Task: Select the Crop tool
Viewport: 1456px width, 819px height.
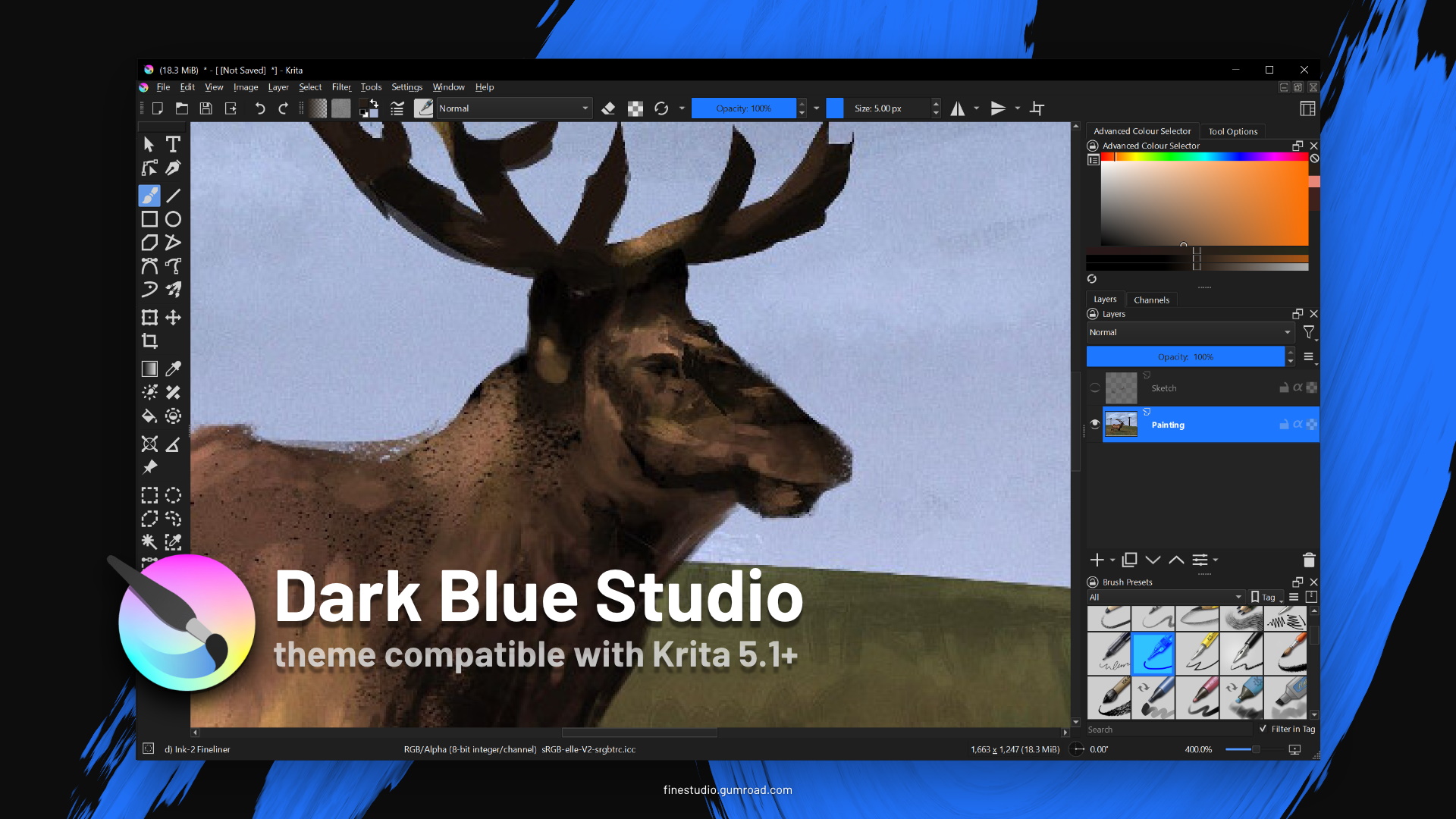Action: [149, 341]
